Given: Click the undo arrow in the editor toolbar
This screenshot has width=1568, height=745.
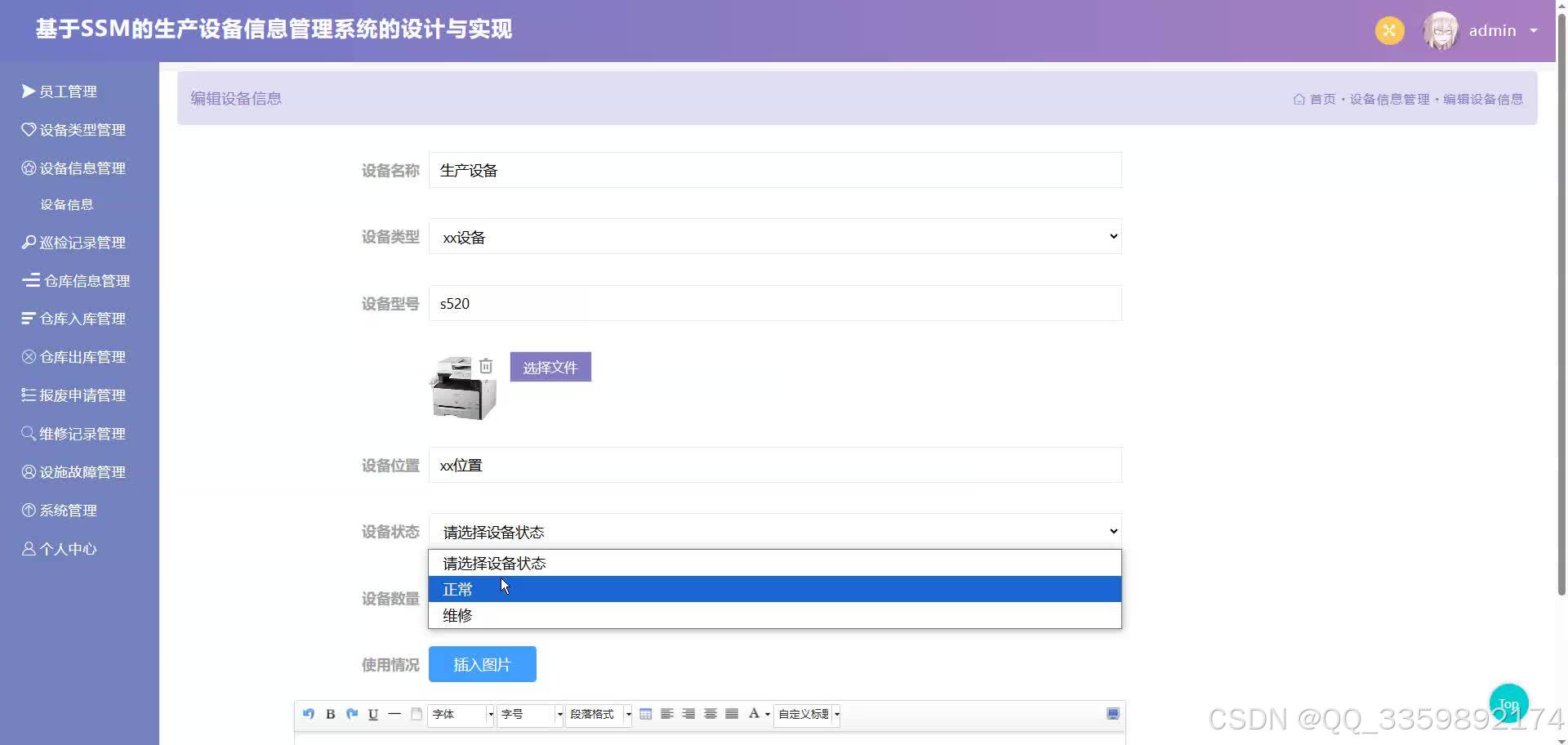Looking at the screenshot, I should tap(309, 714).
